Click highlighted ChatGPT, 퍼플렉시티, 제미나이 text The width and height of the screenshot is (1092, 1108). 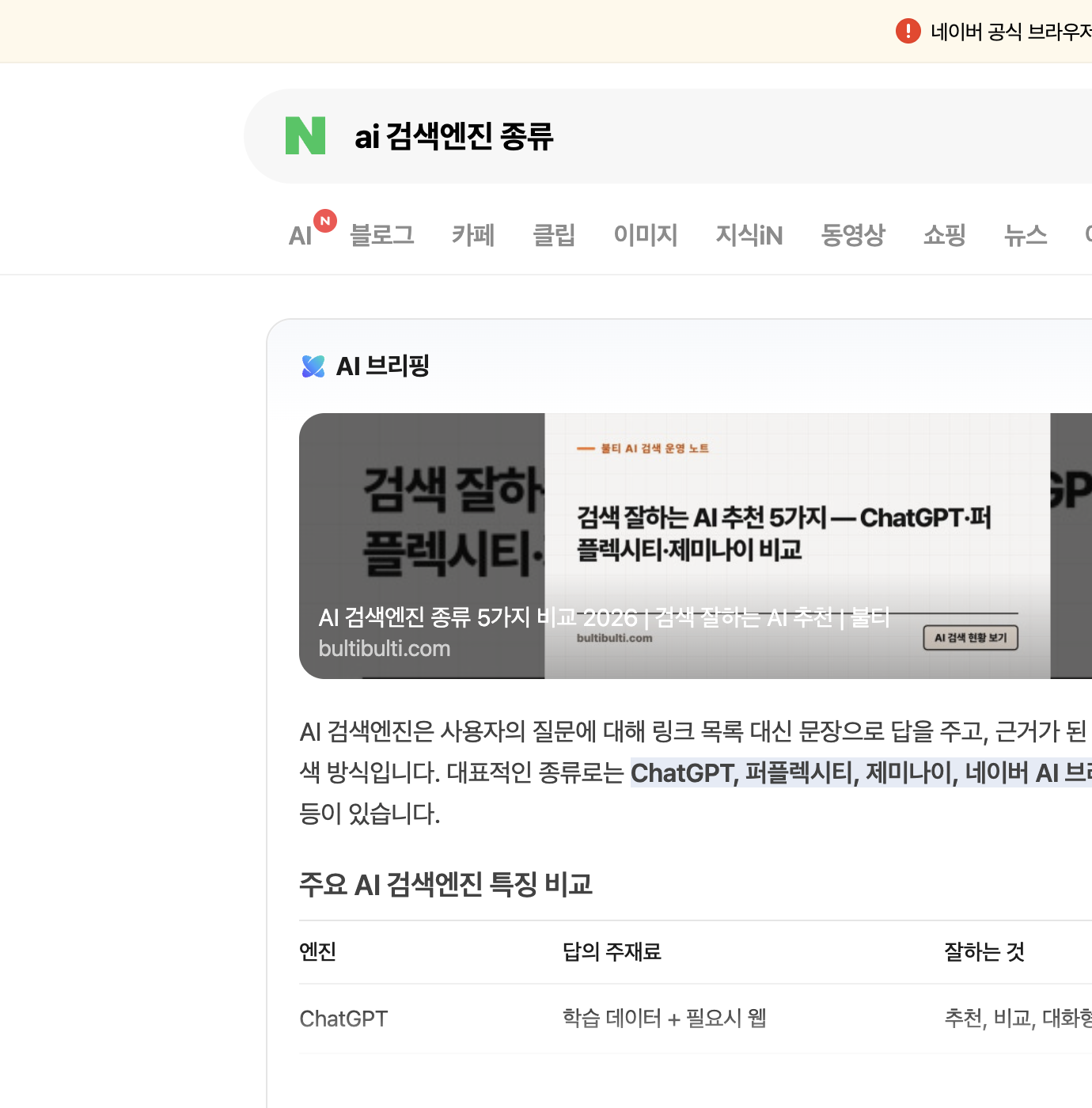point(861,773)
